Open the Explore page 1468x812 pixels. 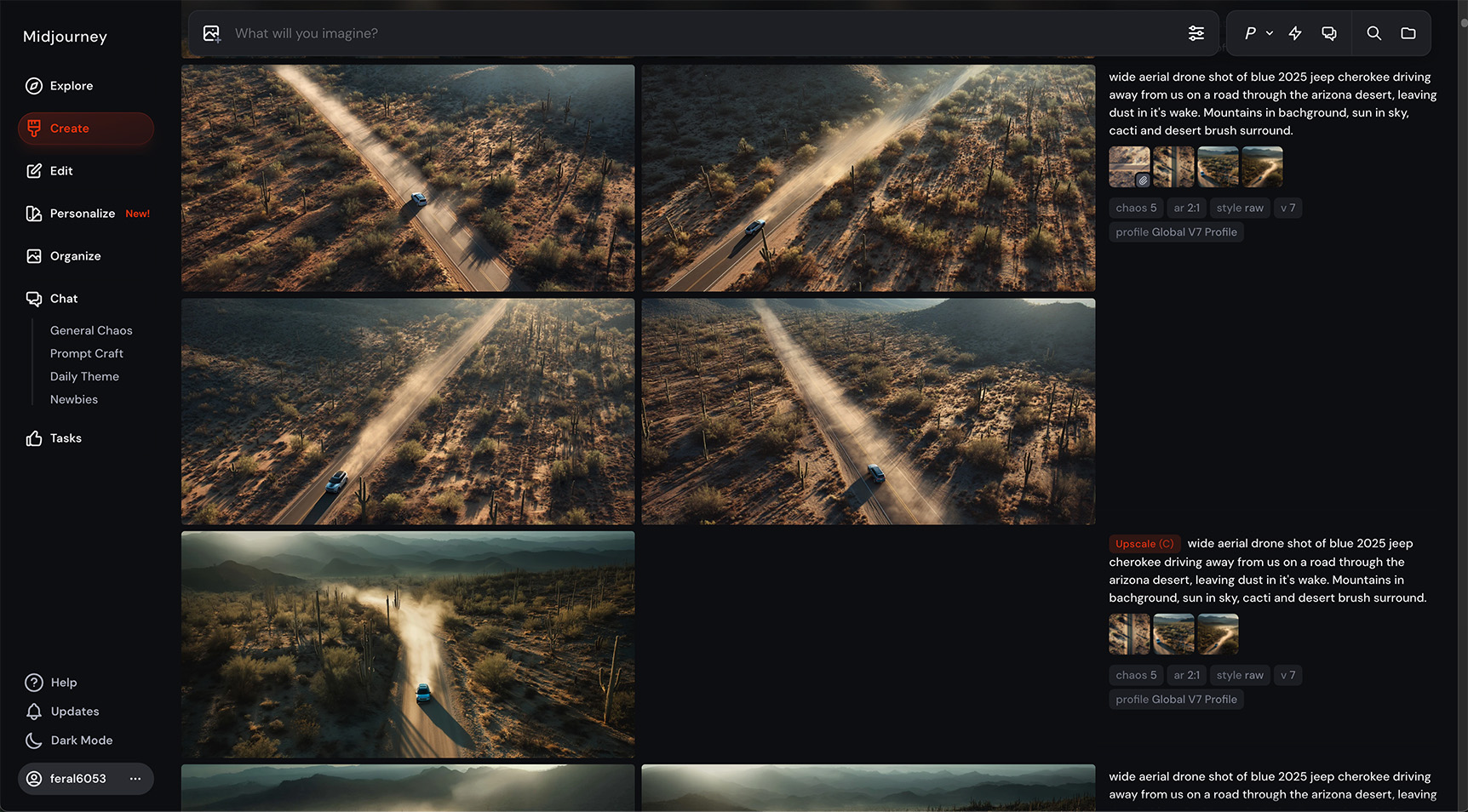[x=71, y=86]
